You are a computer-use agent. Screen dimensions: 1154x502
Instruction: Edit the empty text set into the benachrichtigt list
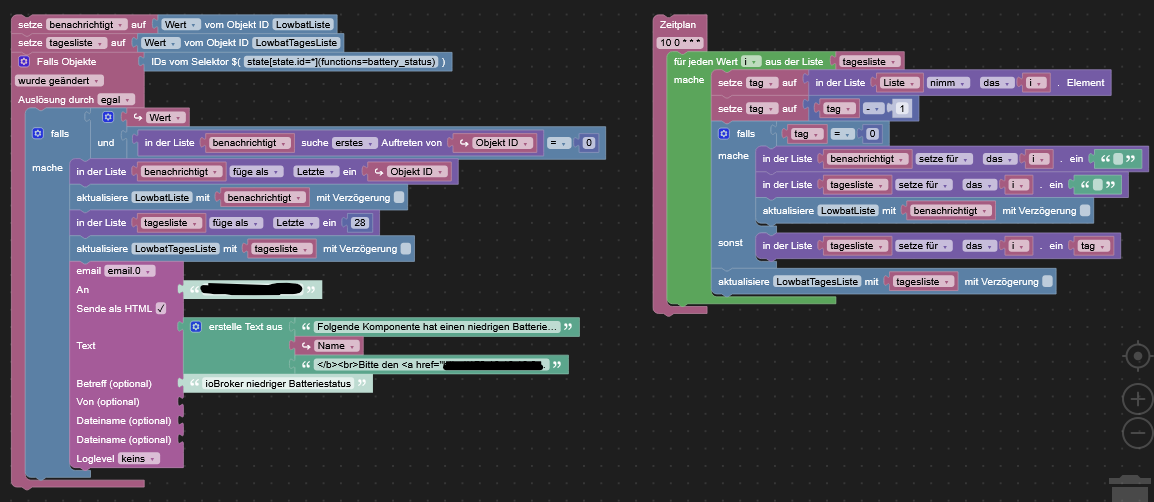point(1117,159)
